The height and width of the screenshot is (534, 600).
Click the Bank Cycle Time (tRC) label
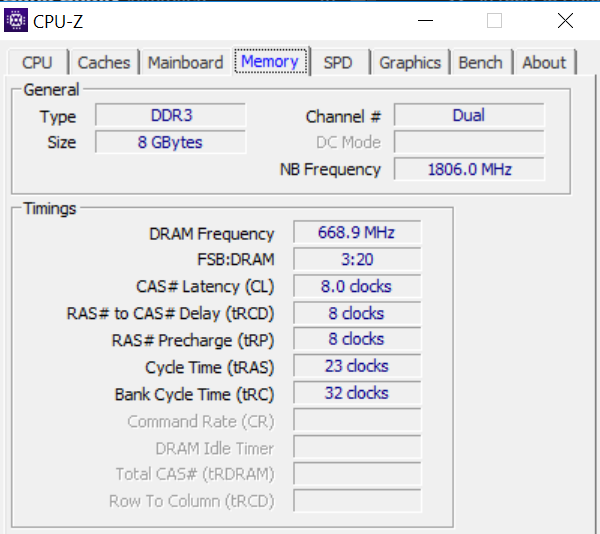point(194,395)
